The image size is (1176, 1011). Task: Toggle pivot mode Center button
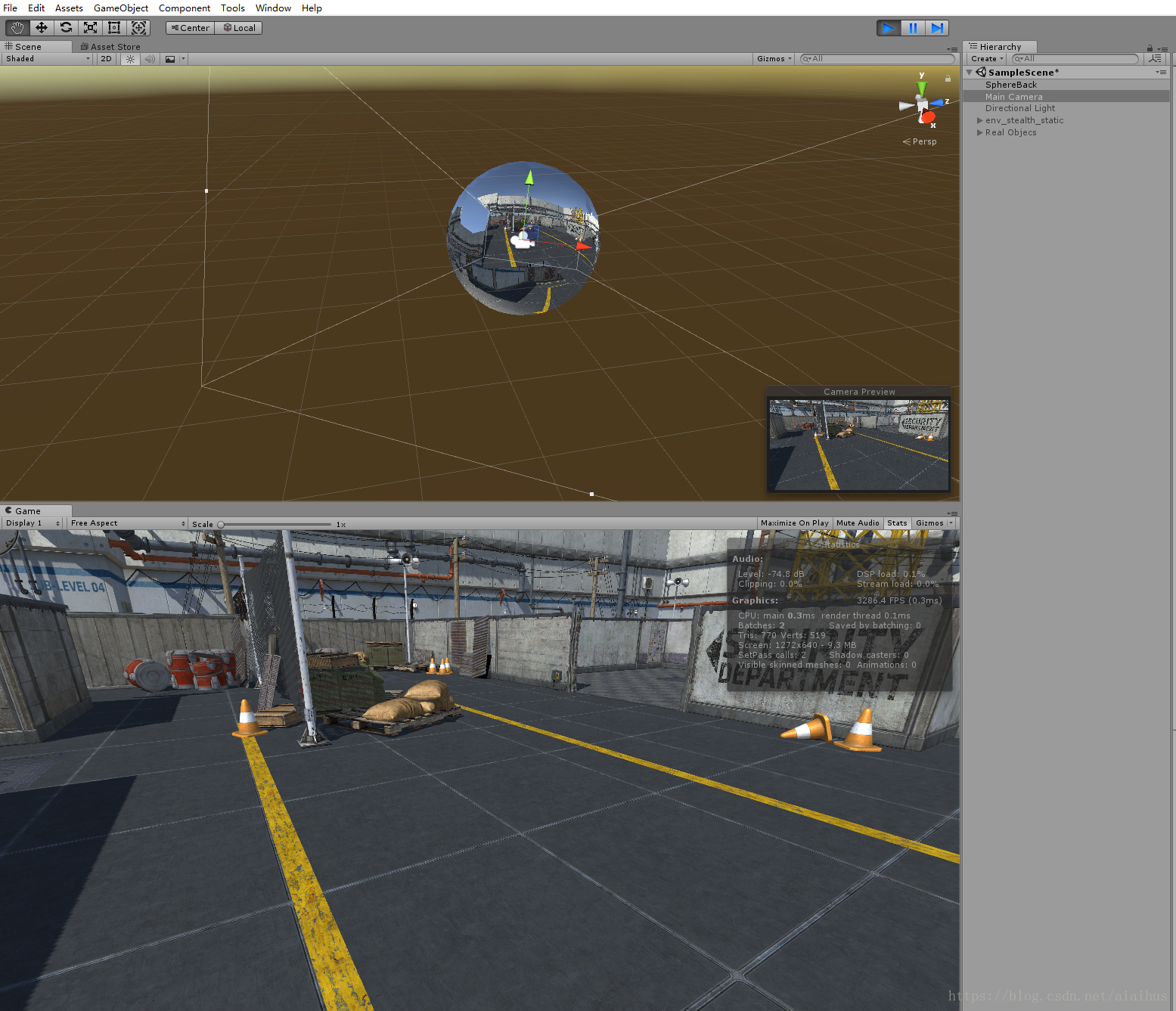(191, 28)
